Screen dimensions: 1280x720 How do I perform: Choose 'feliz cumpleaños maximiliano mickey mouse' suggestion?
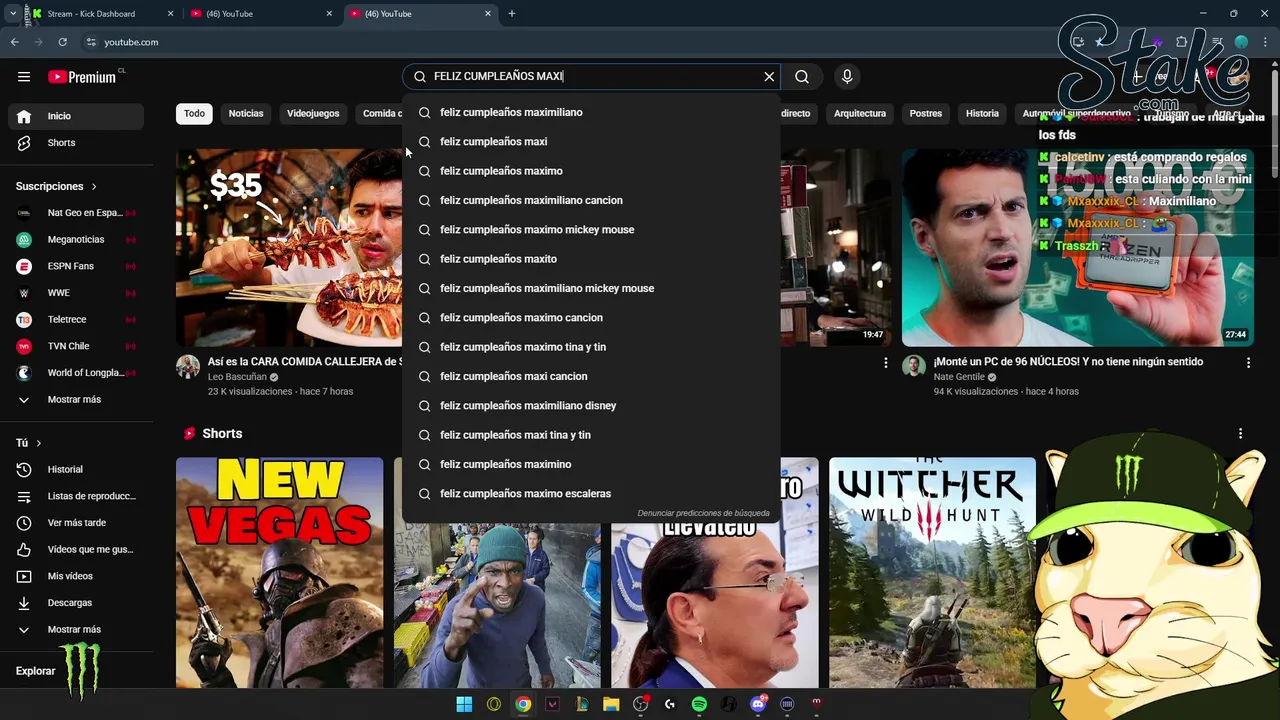point(590,288)
